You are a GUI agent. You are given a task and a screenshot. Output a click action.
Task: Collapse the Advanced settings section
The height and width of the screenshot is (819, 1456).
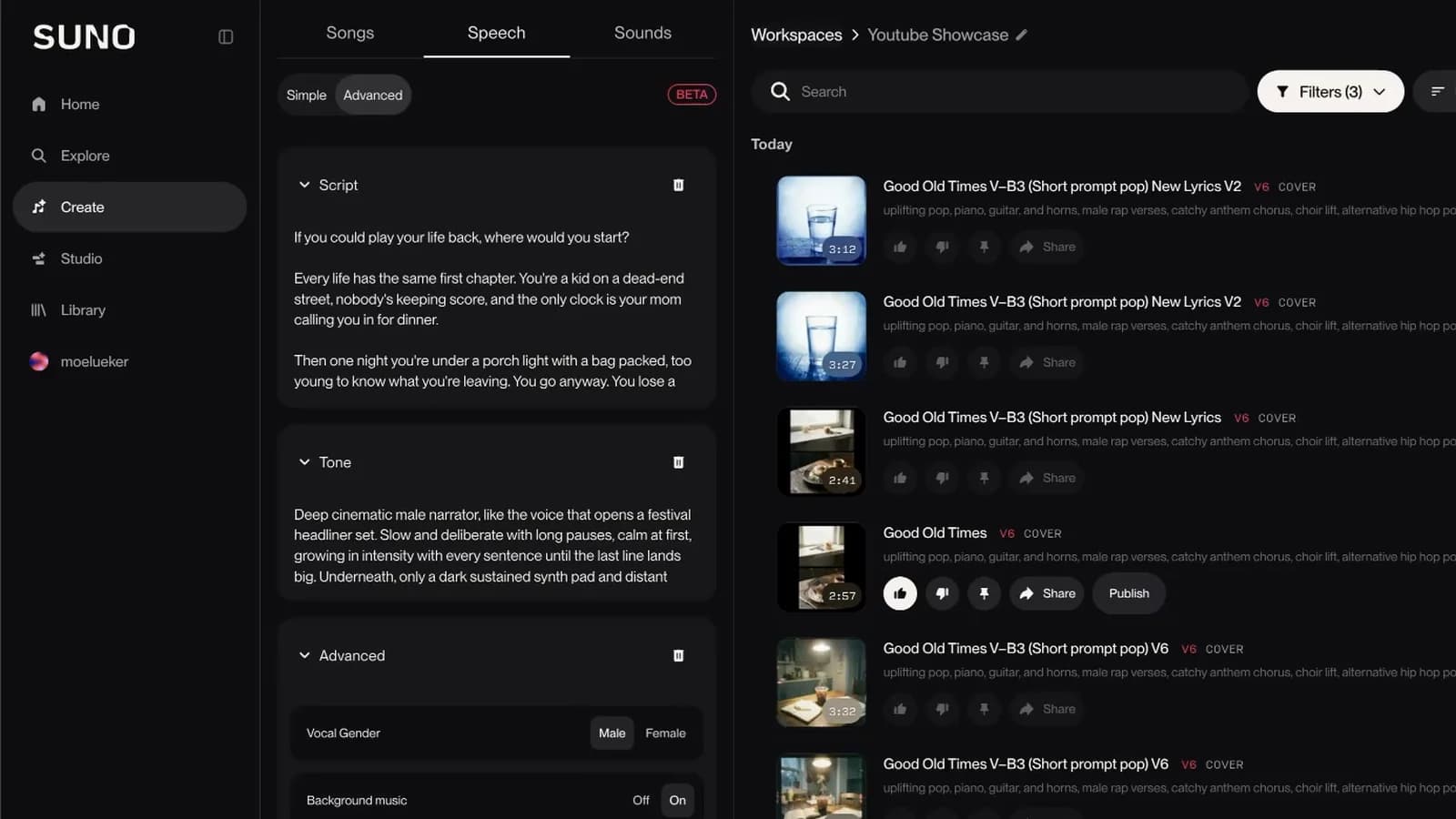click(x=305, y=655)
